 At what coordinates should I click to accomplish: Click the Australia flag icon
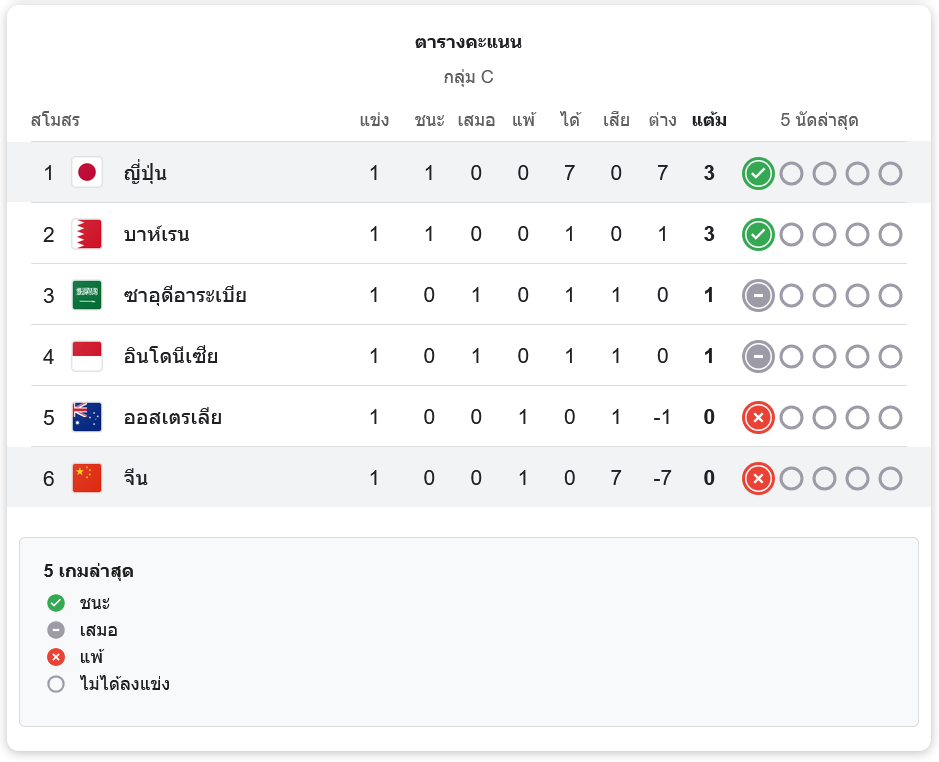tap(87, 417)
